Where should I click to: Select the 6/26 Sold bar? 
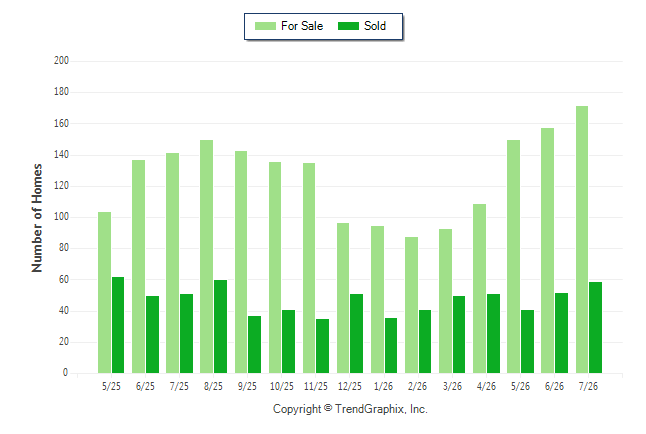(562, 333)
